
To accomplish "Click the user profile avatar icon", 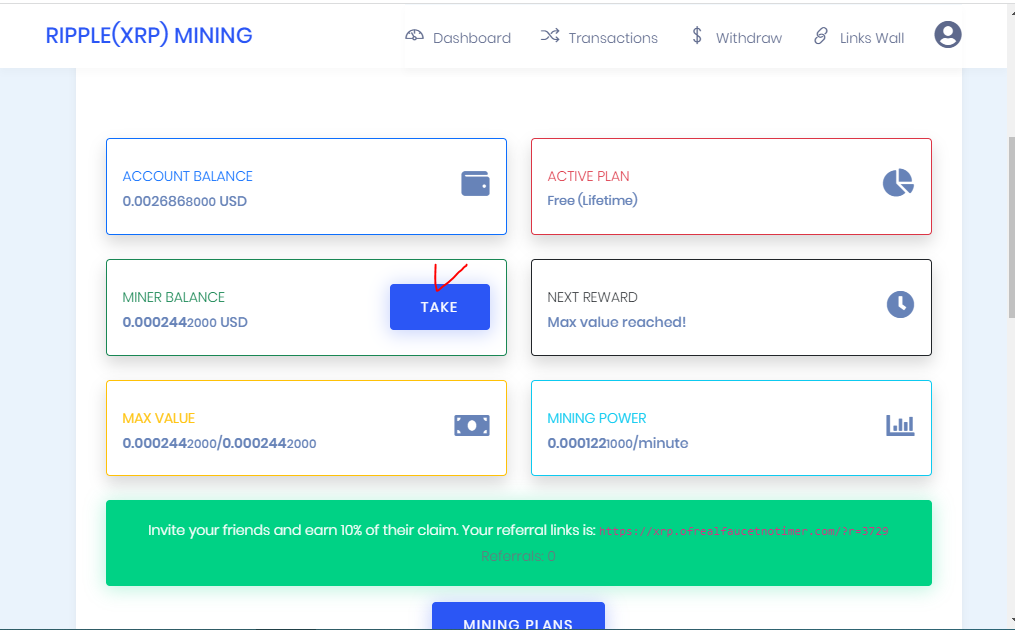I will click(948, 35).
